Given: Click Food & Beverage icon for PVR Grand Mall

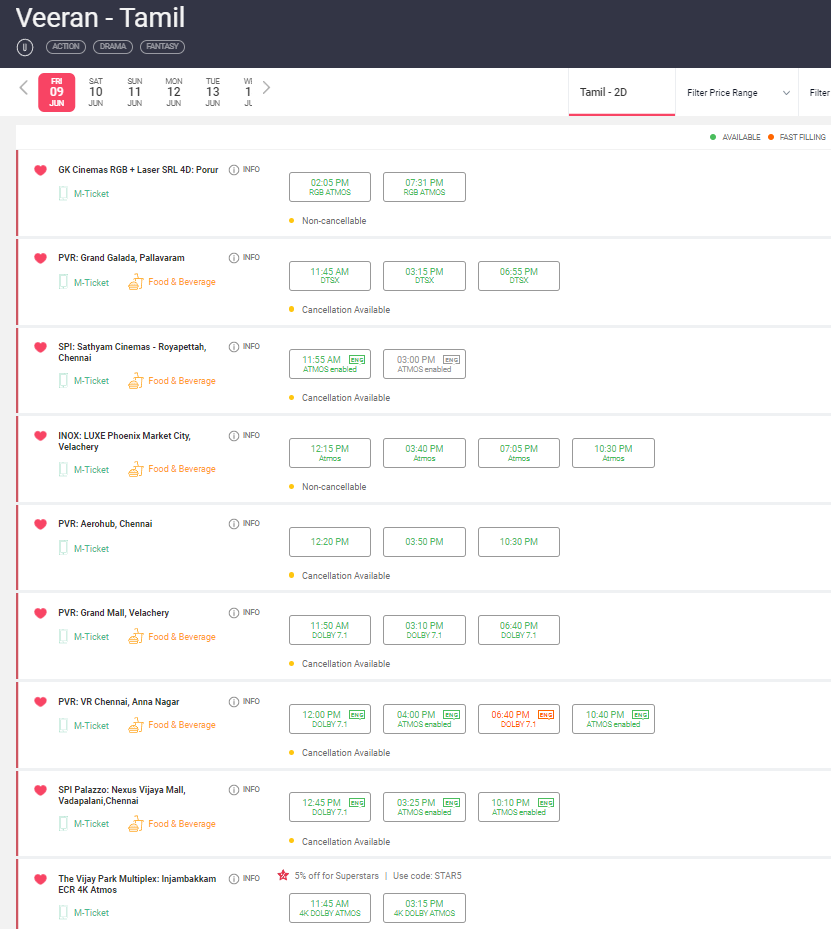Looking at the screenshot, I should point(136,637).
